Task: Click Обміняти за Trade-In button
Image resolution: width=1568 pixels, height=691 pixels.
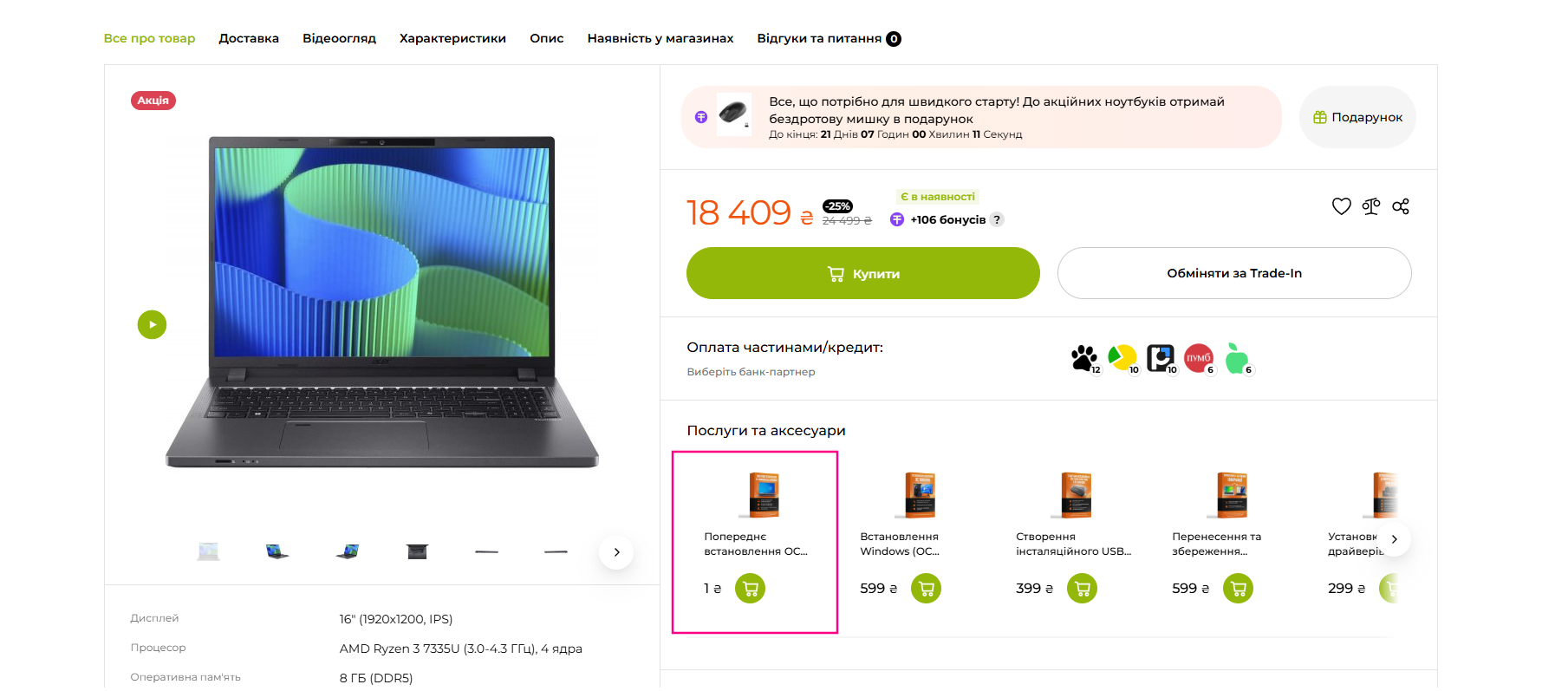Action: click(x=1234, y=273)
